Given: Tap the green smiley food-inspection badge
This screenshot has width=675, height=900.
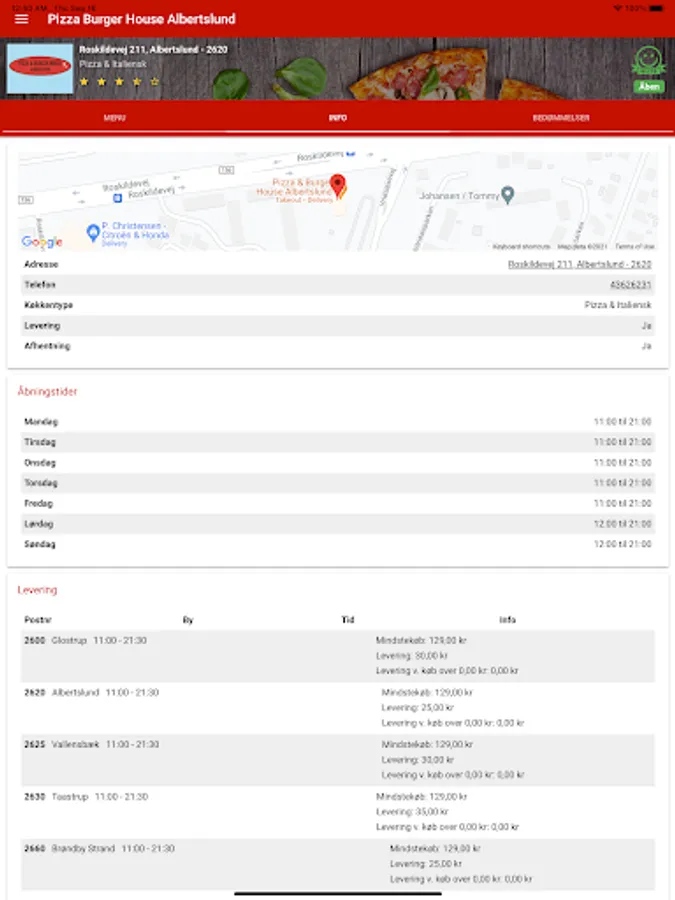Looking at the screenshot, I should (x=649, y=61).
